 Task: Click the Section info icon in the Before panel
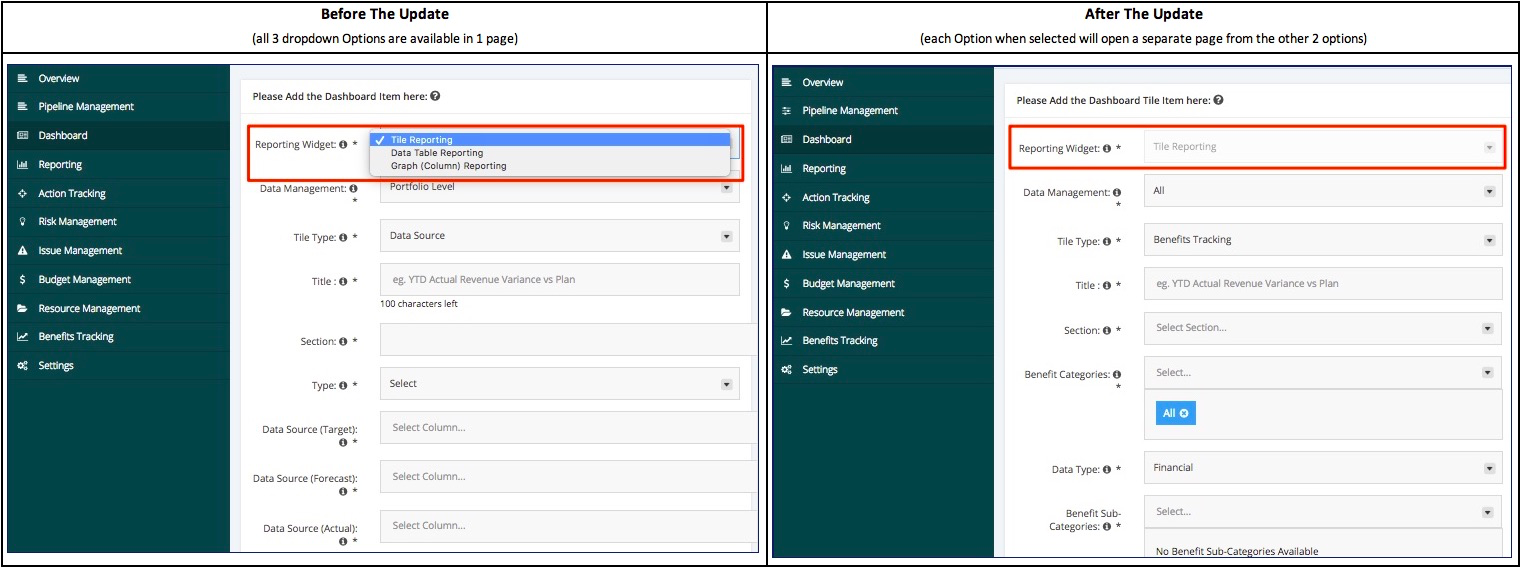pyautogui.click(x=343, y=341)
